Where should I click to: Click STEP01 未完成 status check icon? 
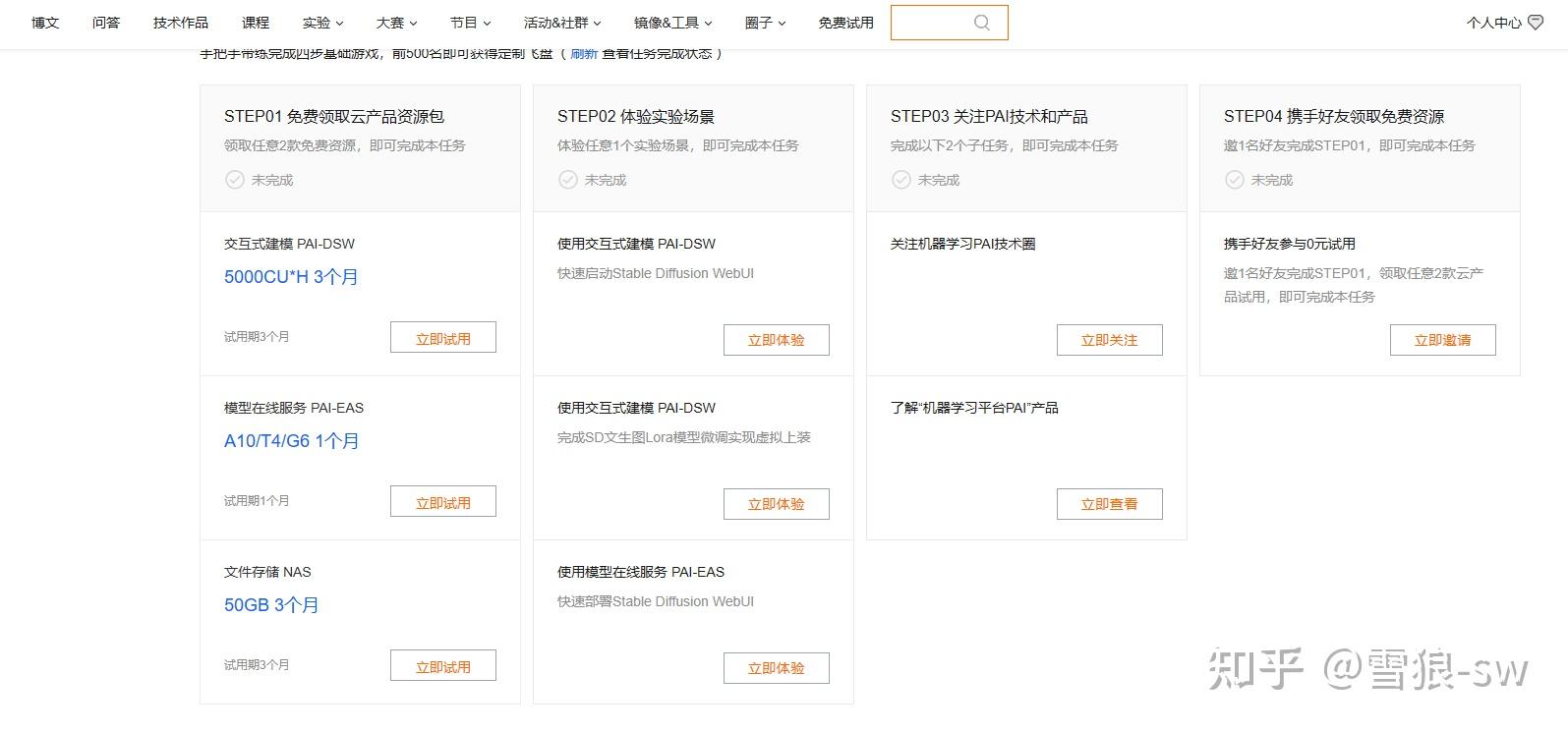(235, 180)
